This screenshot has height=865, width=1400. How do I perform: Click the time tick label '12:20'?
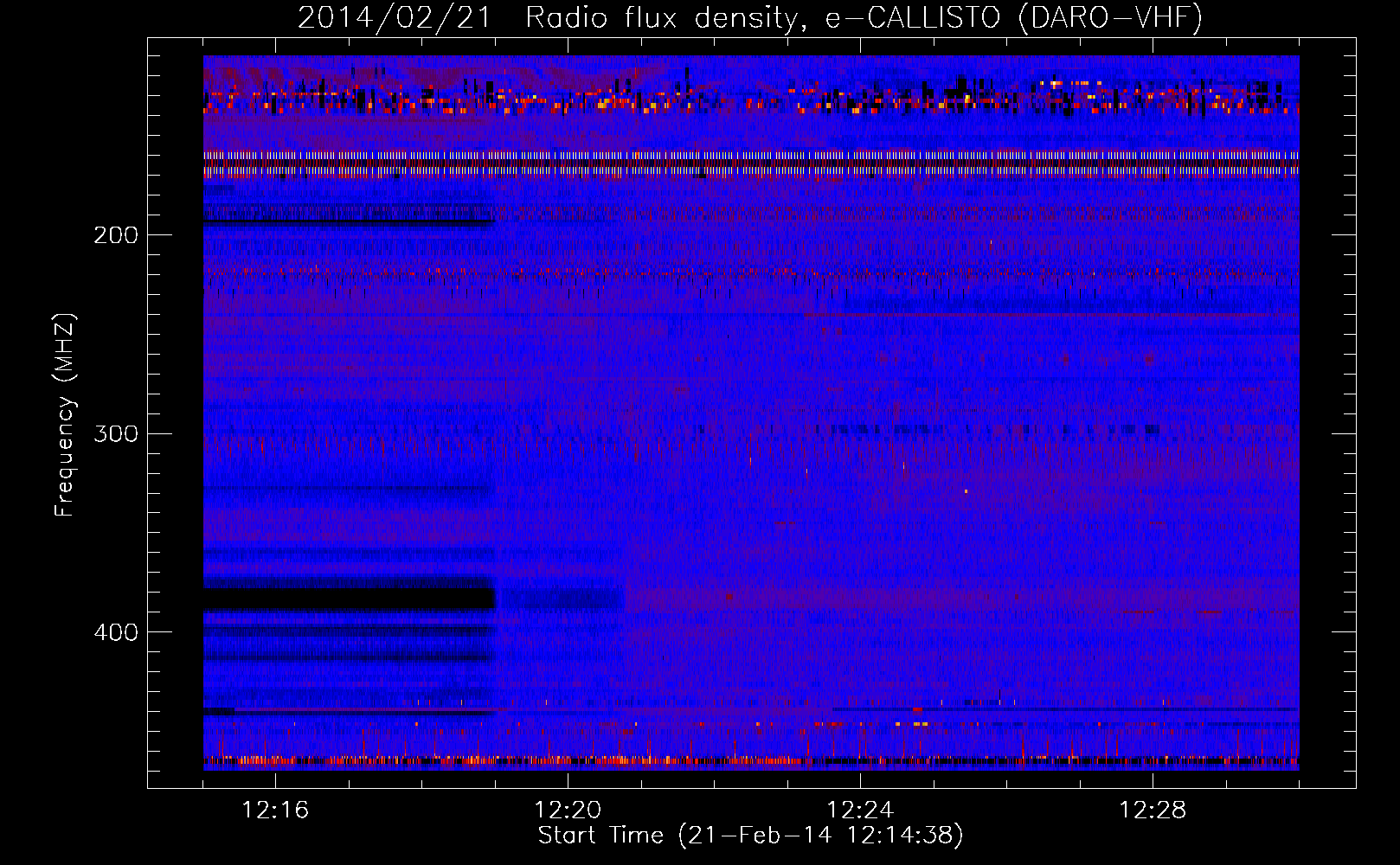(x=568, y=811)
